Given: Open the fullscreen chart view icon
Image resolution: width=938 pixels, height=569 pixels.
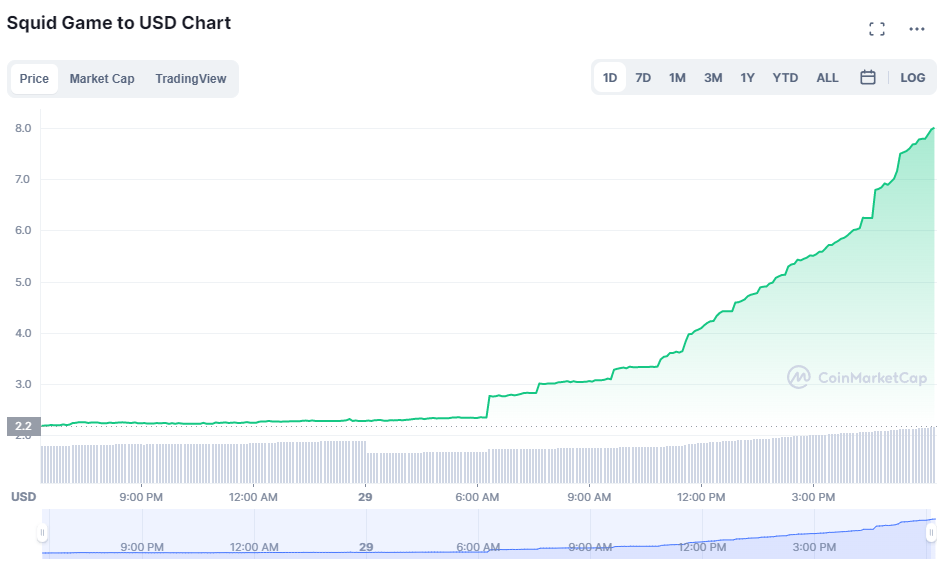Looking at the screenshot, I should coord(876,29).
